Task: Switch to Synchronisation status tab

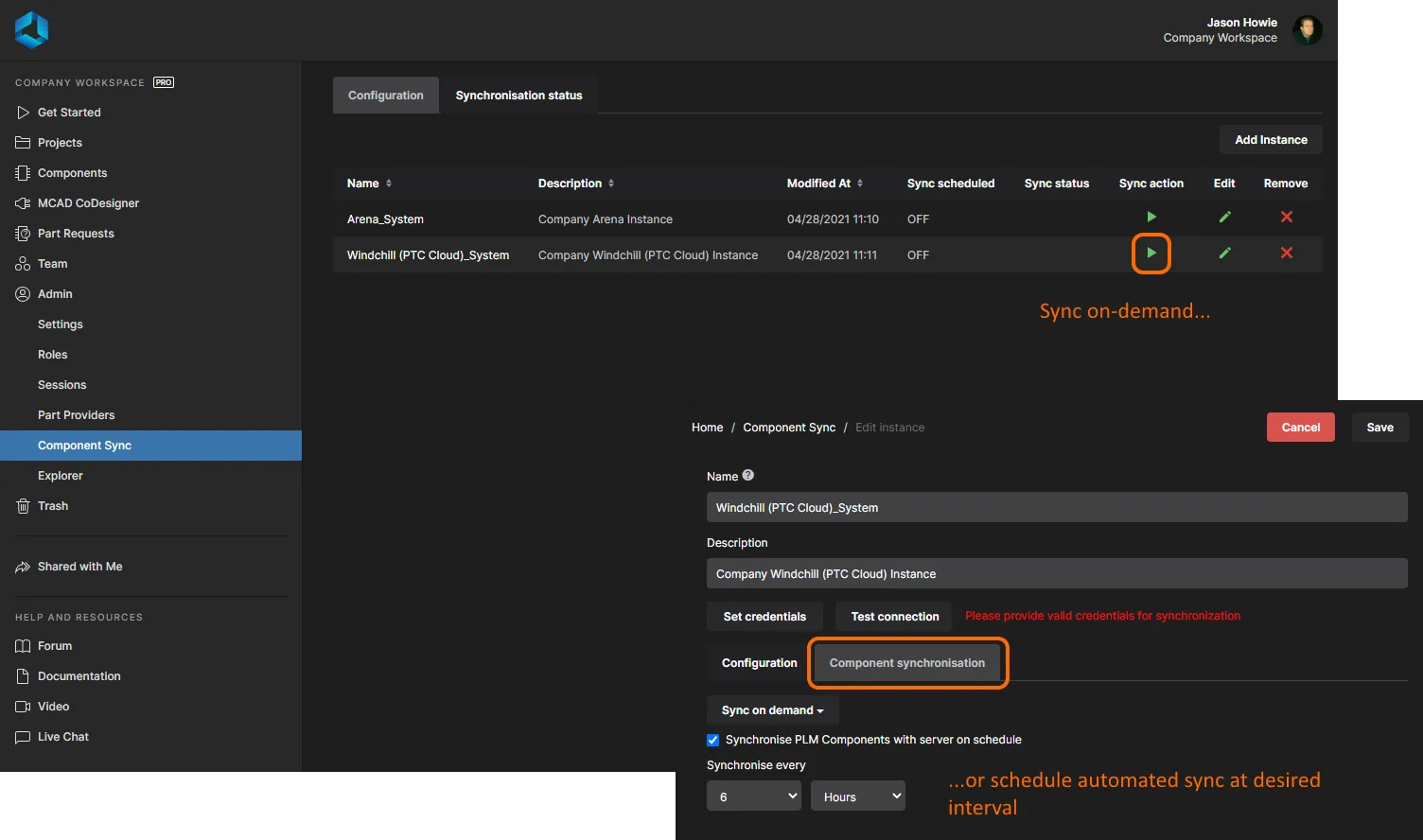Action: point(518,96)
